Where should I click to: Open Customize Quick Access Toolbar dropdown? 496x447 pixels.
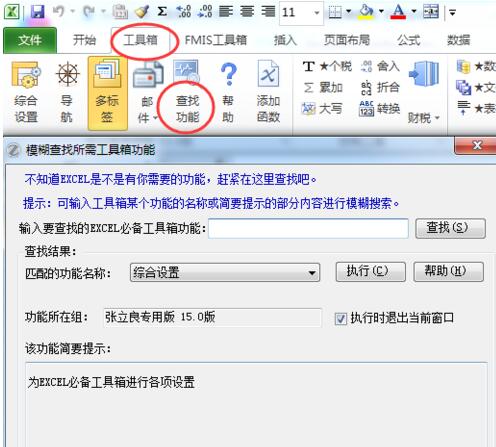(452, 13)
